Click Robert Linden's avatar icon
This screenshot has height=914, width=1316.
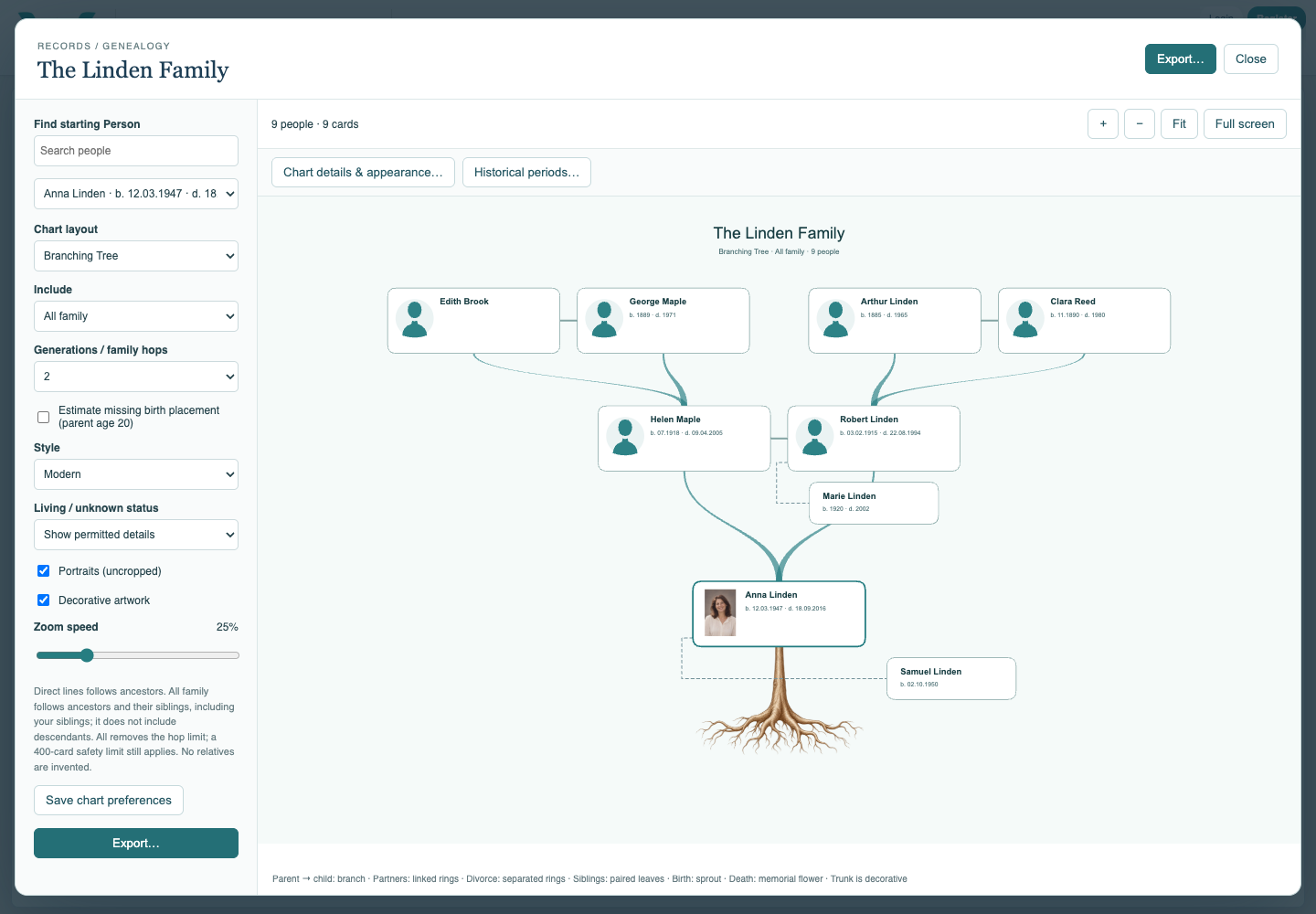point(814,437)
